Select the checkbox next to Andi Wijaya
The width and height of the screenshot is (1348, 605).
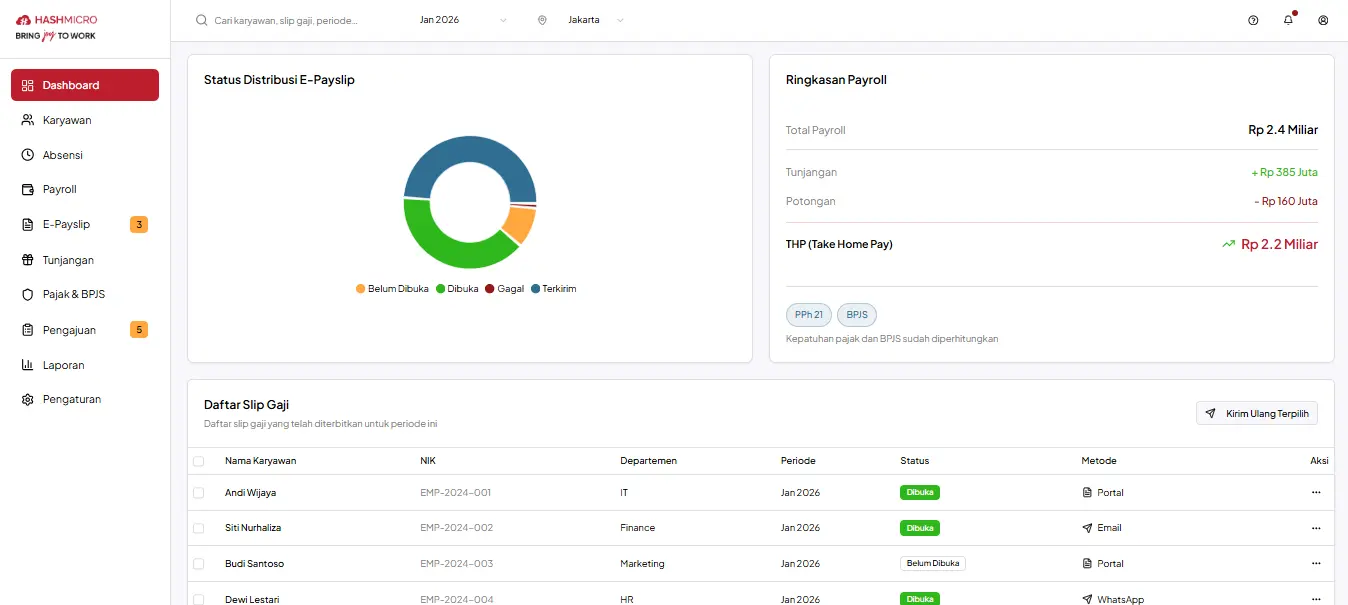pos(198,493)
